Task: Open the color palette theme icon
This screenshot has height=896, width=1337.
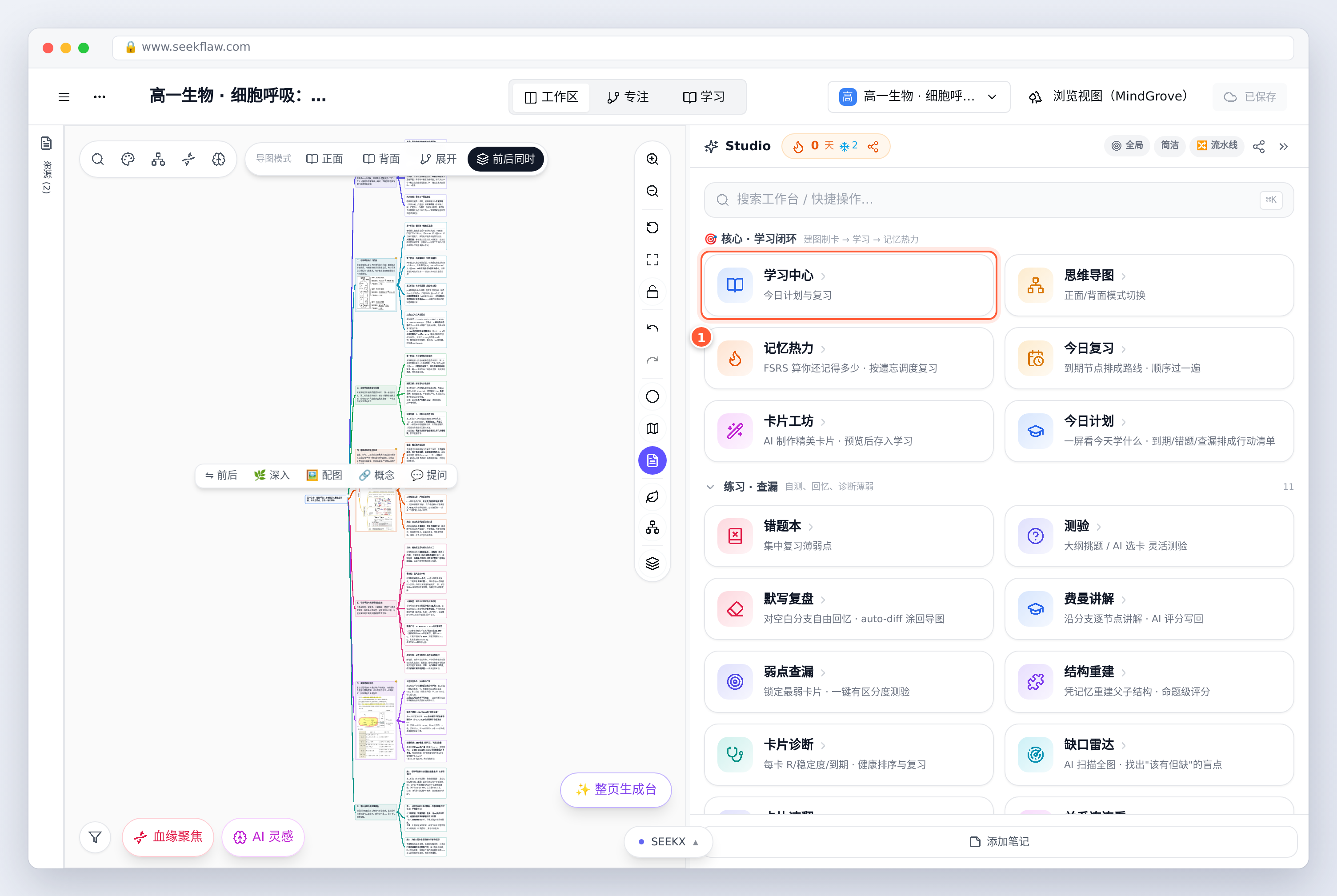Action: click(x=128, y=159)
